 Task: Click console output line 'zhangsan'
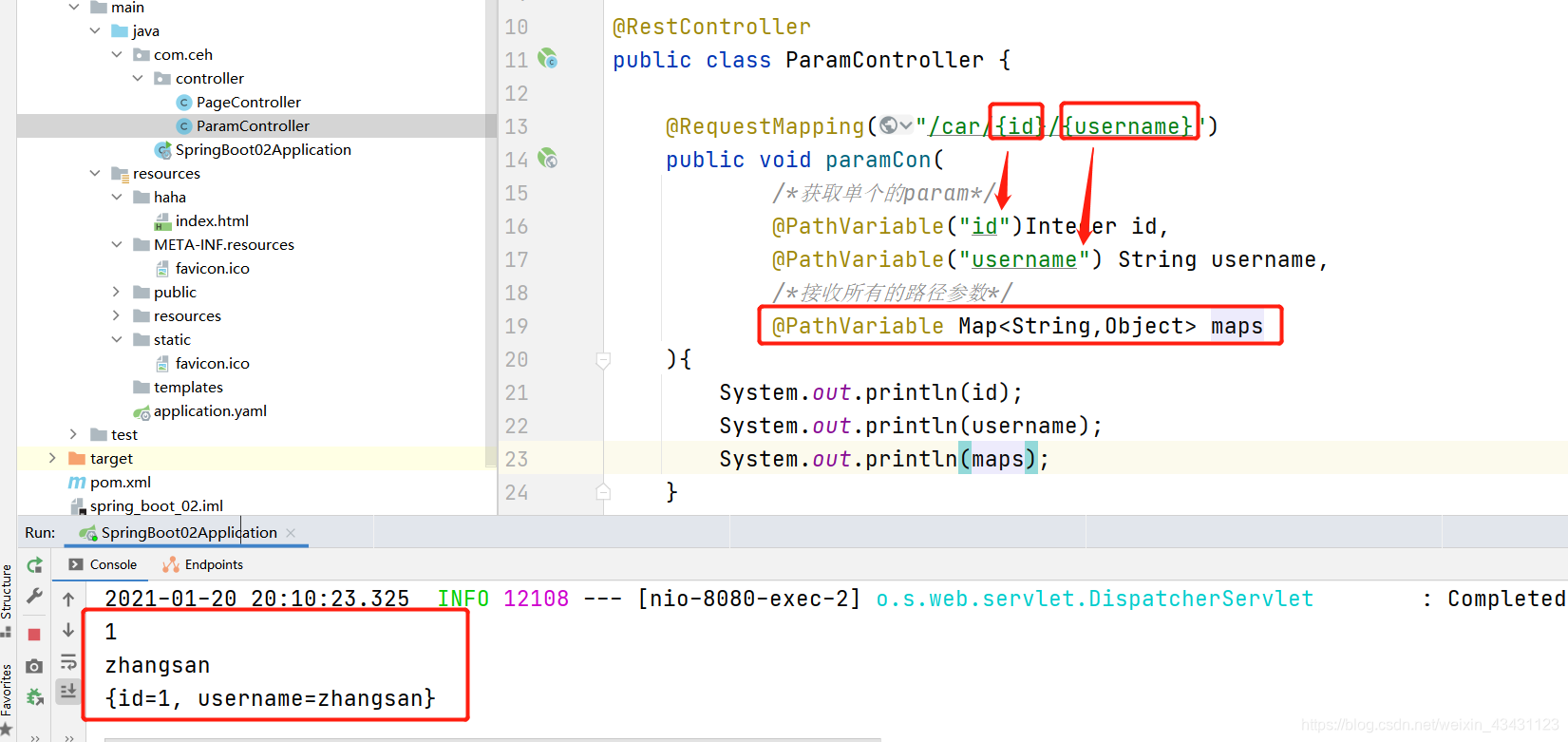click(158, 665)
